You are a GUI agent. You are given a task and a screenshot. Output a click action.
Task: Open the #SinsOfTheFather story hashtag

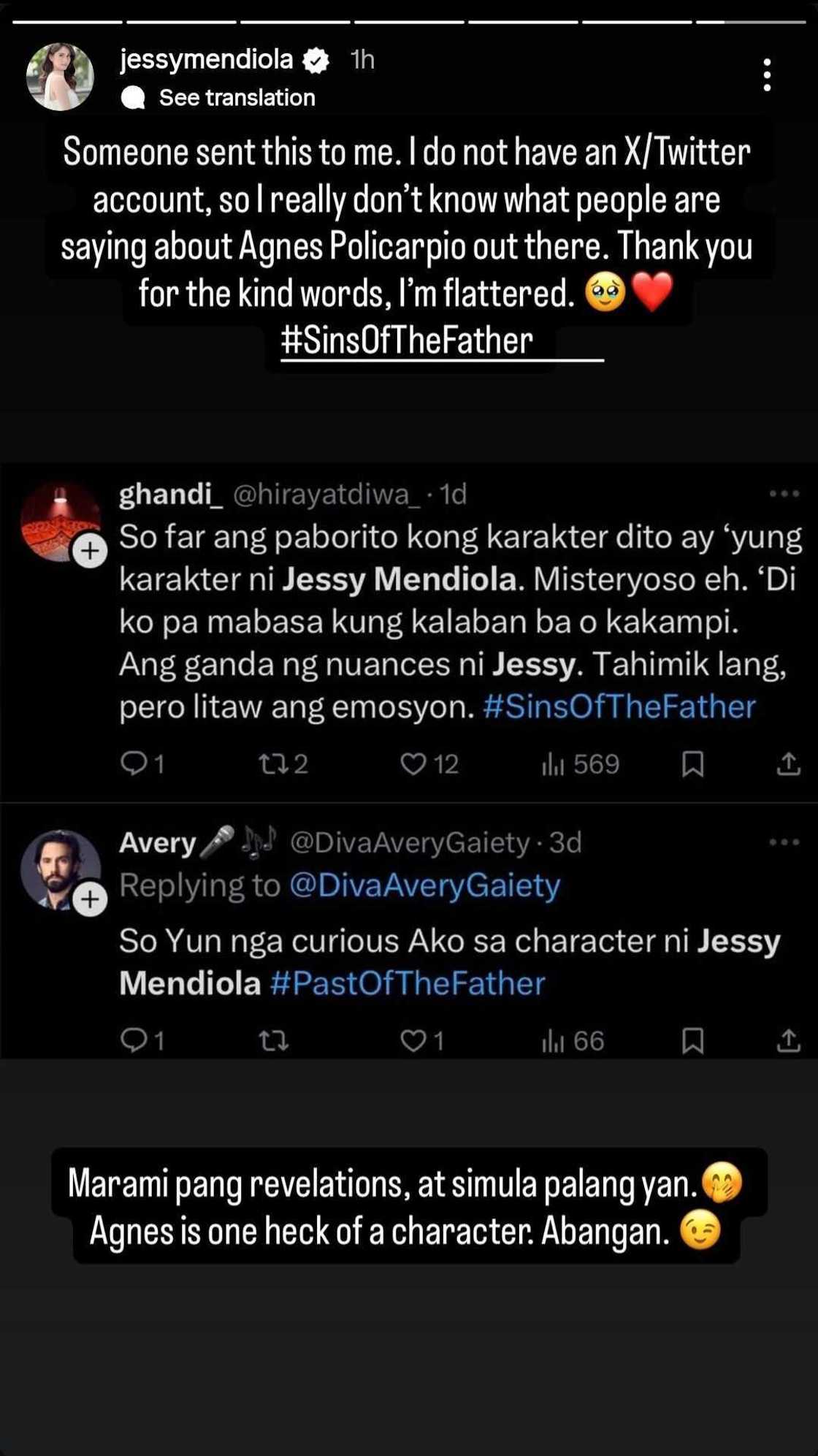[407, 340]
